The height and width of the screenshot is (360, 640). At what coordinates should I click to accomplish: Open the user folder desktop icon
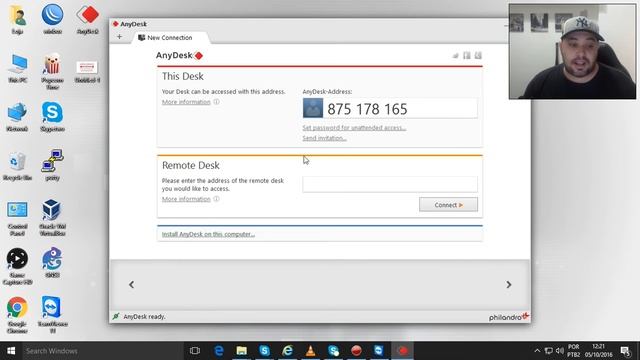[x=17, y=19]
